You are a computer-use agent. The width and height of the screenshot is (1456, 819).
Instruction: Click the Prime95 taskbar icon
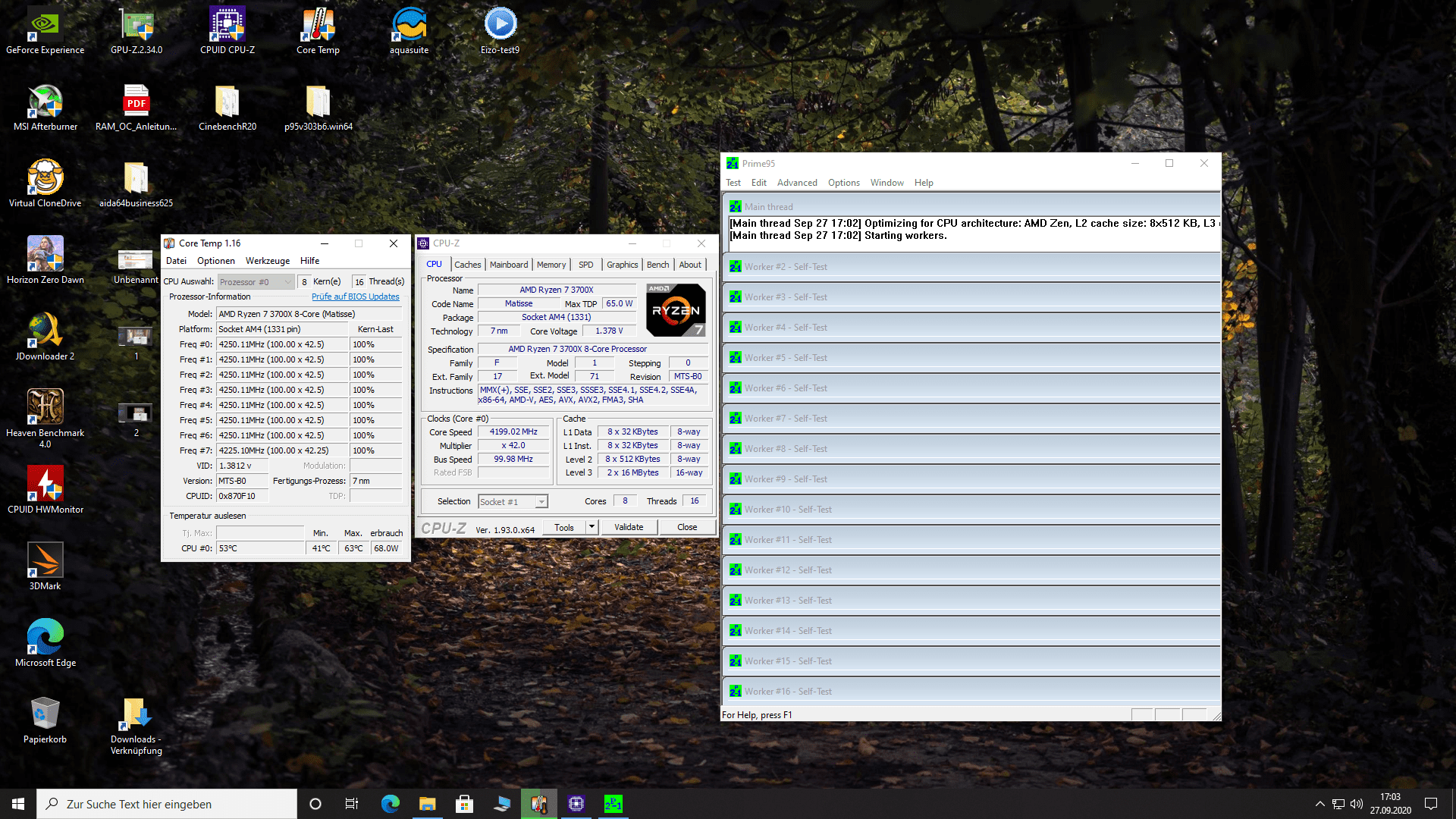click(x=613, y=804)
